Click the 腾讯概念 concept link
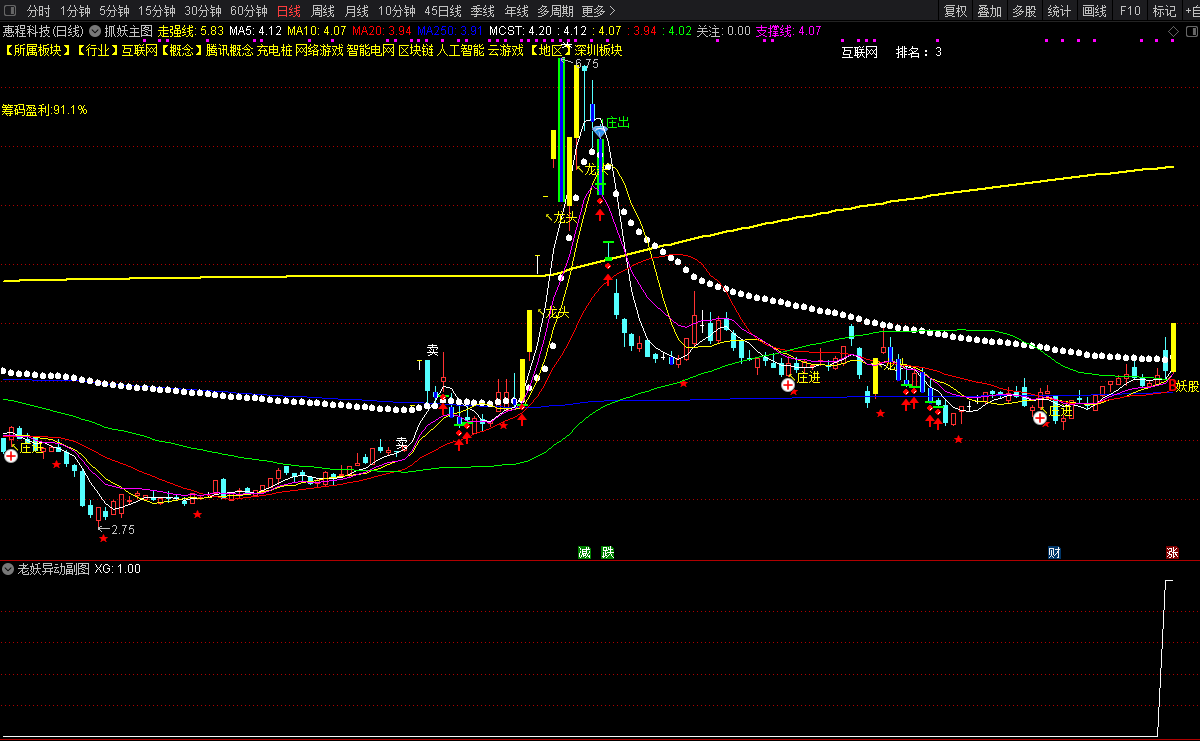The height and width of the screenshot is (741, 1200). click(x=230, y=50)
